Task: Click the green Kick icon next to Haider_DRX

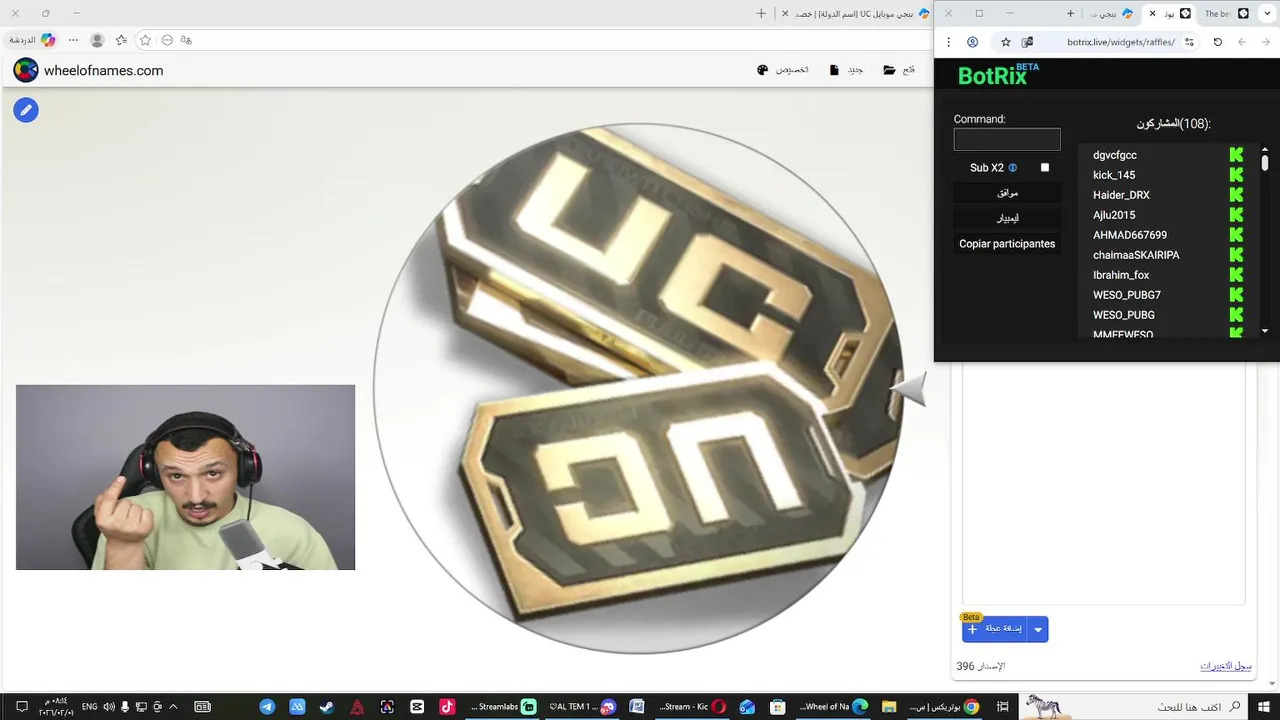Action: coord(1236,195)
